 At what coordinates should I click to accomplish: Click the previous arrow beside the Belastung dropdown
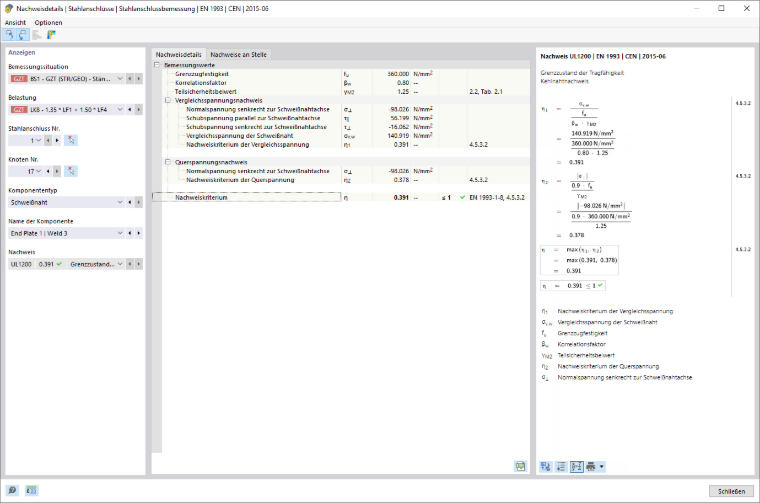point(130,110)
